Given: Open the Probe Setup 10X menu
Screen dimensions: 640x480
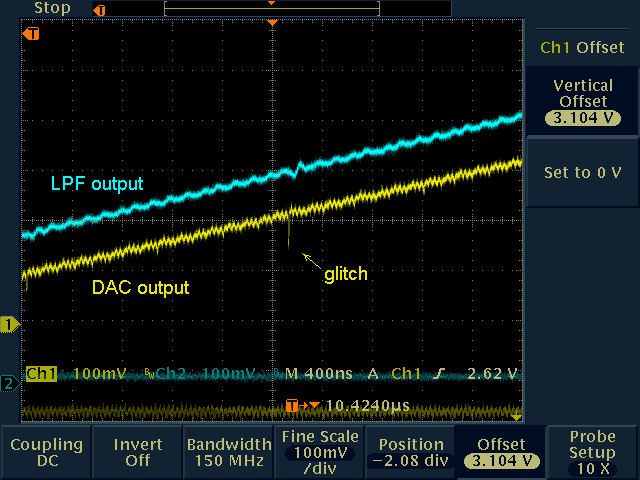Looking at the screenshot, I should pyautogui.click(x=593, y=452).
